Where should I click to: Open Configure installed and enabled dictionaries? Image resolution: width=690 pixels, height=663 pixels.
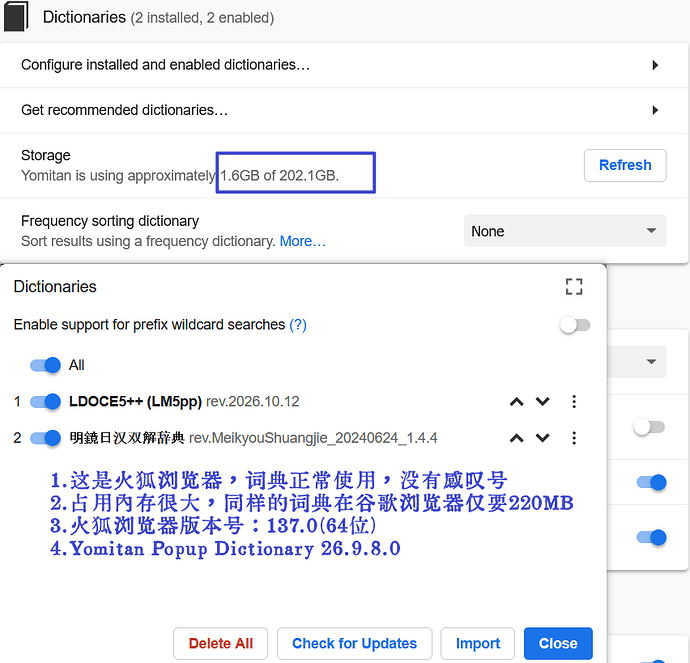point(344,65)
